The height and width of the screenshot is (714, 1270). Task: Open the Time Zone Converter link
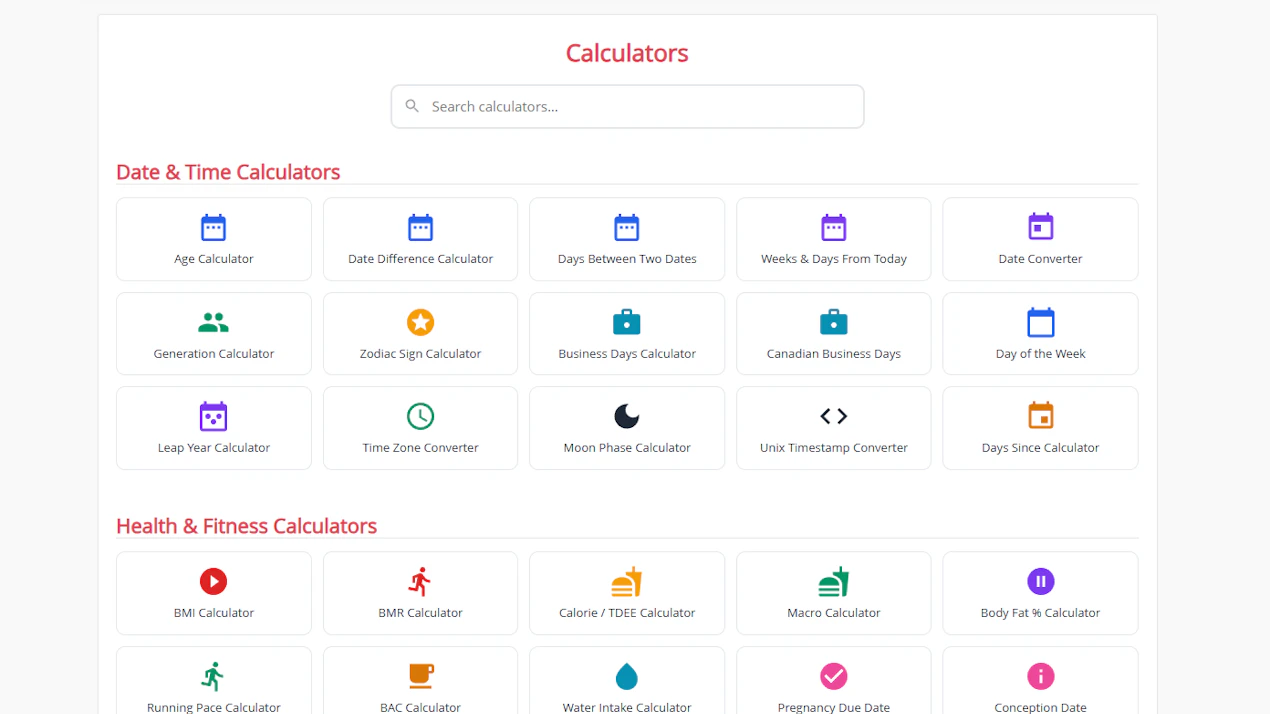(x=420, y=428)
